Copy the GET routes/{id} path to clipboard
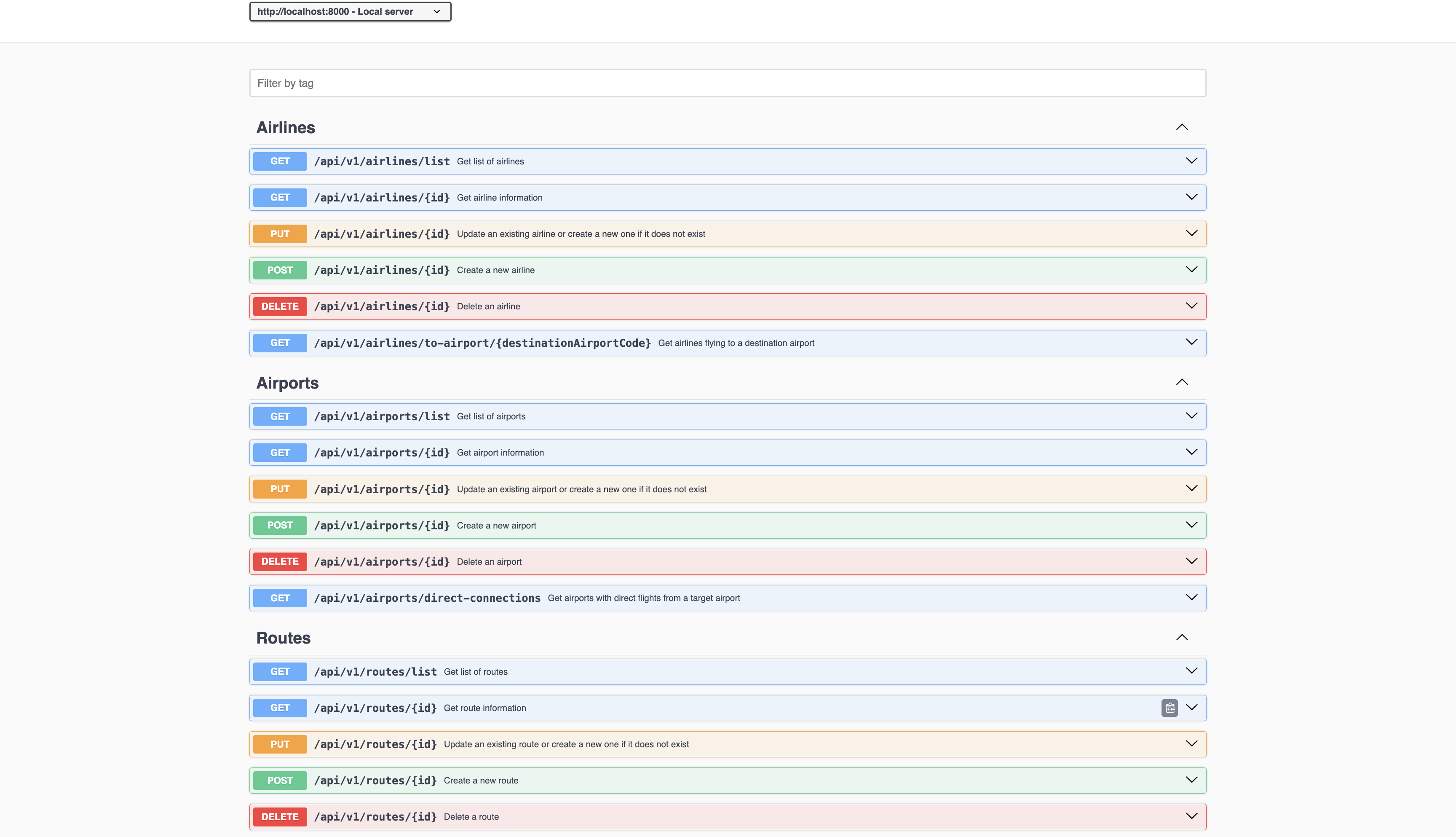Viewport: 1456px width, 837px height. pos(1169,708)
